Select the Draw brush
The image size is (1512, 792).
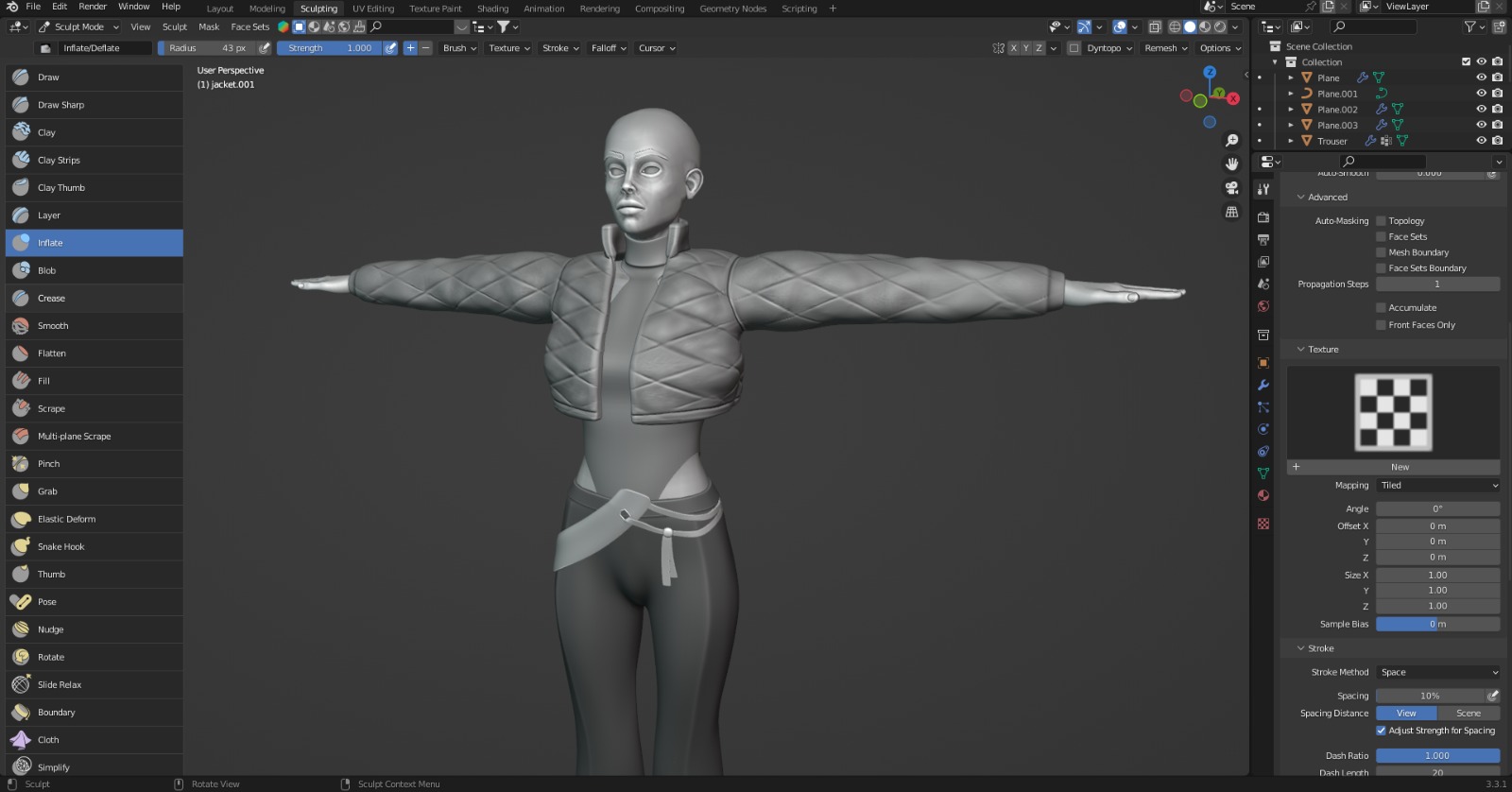94,77
